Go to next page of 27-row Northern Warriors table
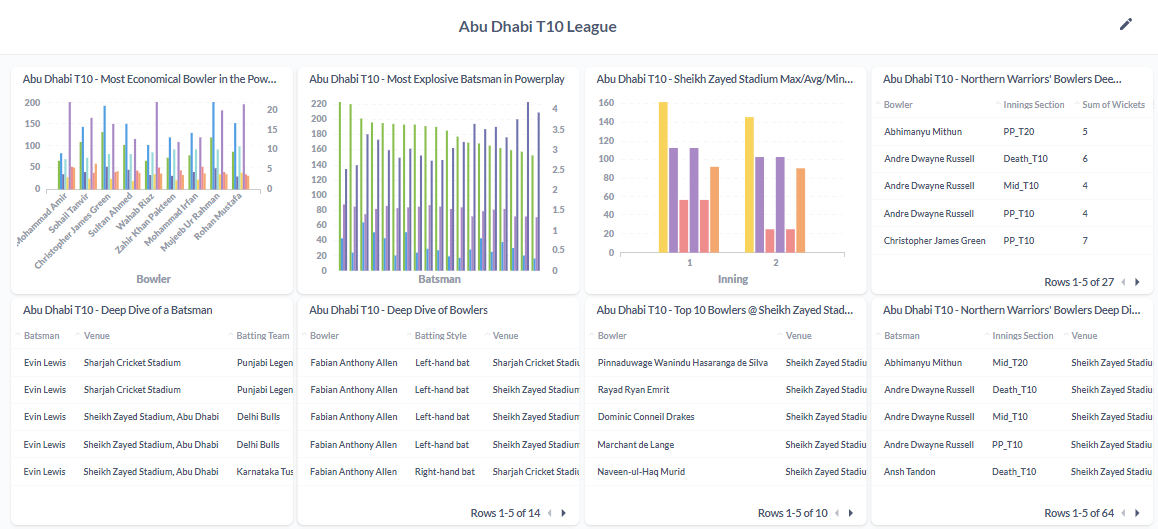Viewport: 1158px width, 529px height. 1137,281
